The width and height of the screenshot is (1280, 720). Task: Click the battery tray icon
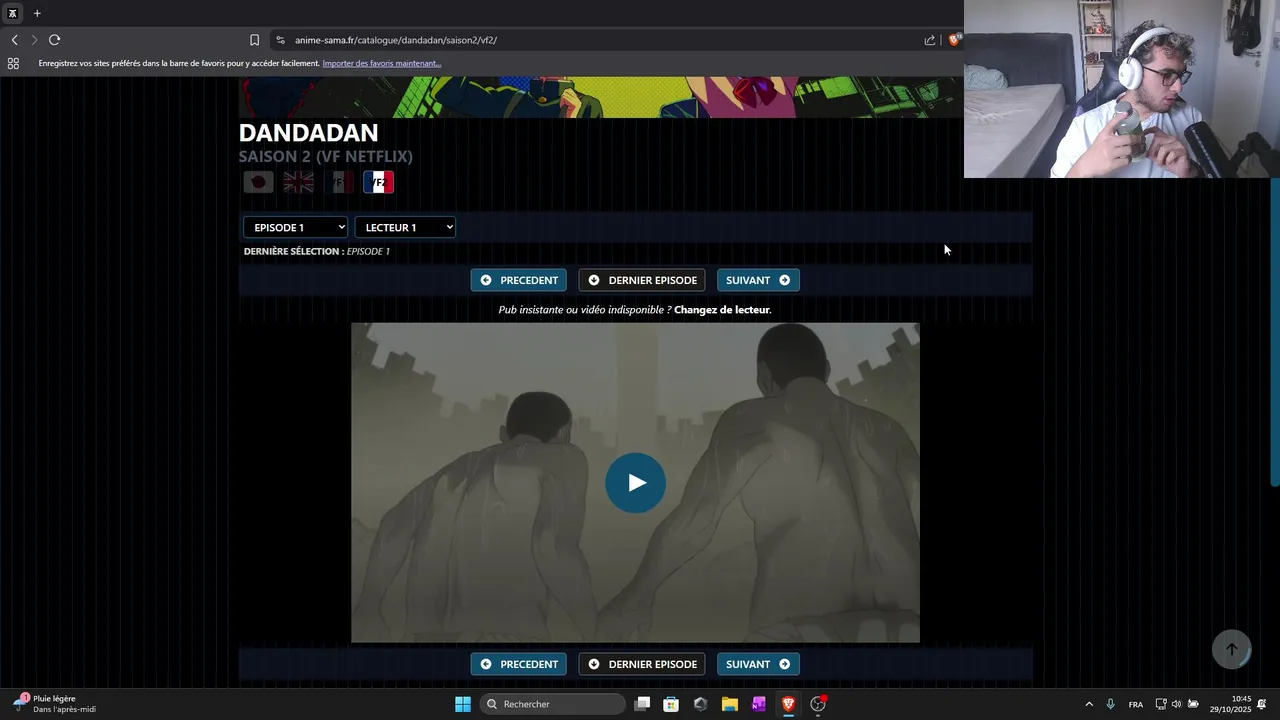[x=1193, y=704]
